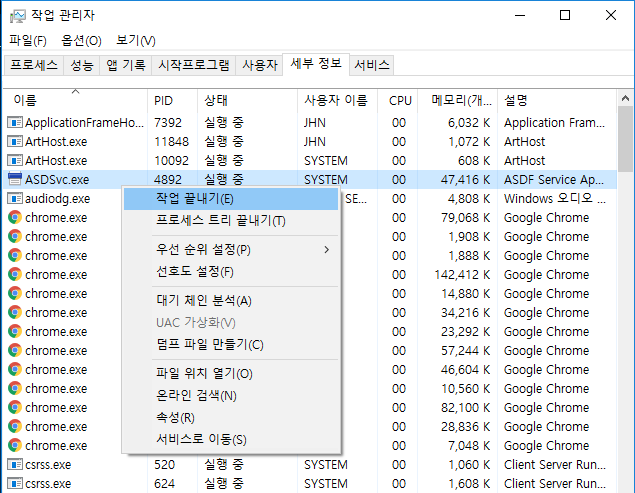Choose 작업 끝내기(E) from the context menu

pyautogui.click(x=231, y=199)
